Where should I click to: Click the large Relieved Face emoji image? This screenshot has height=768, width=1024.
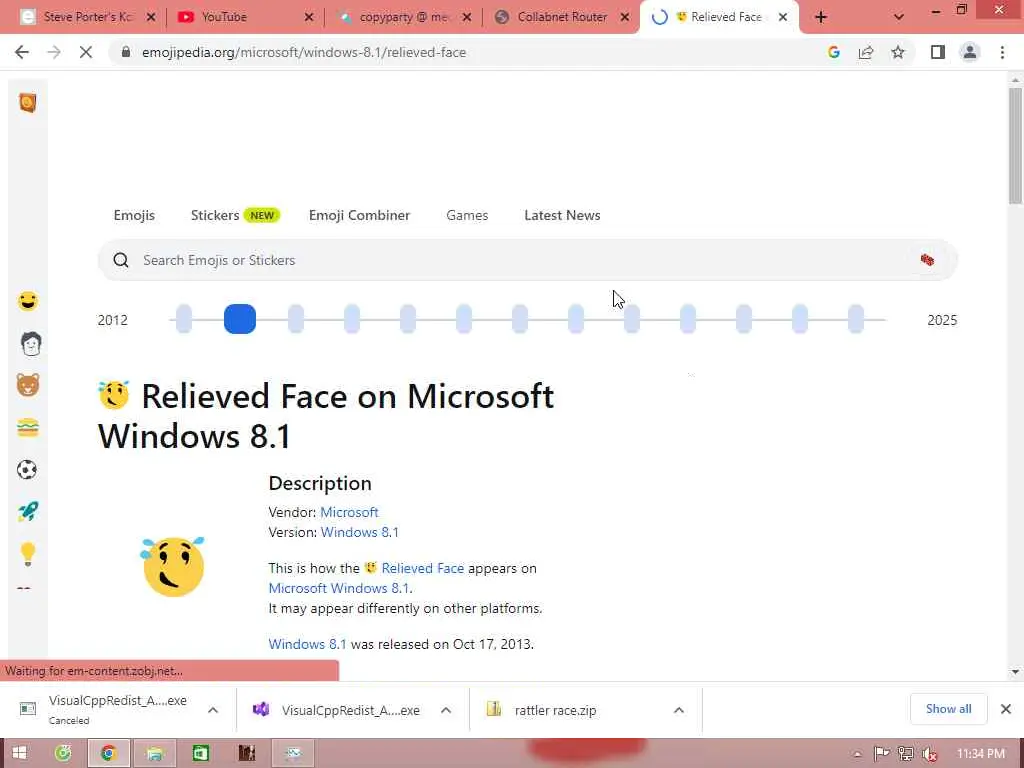point(173,566)
